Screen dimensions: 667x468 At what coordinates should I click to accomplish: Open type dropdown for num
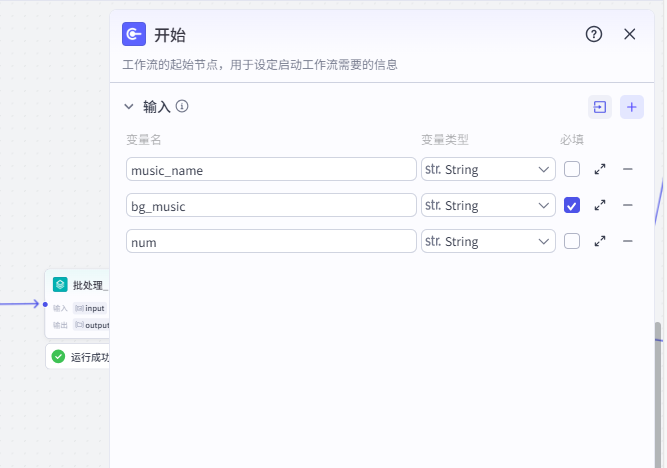click(488, 241)
